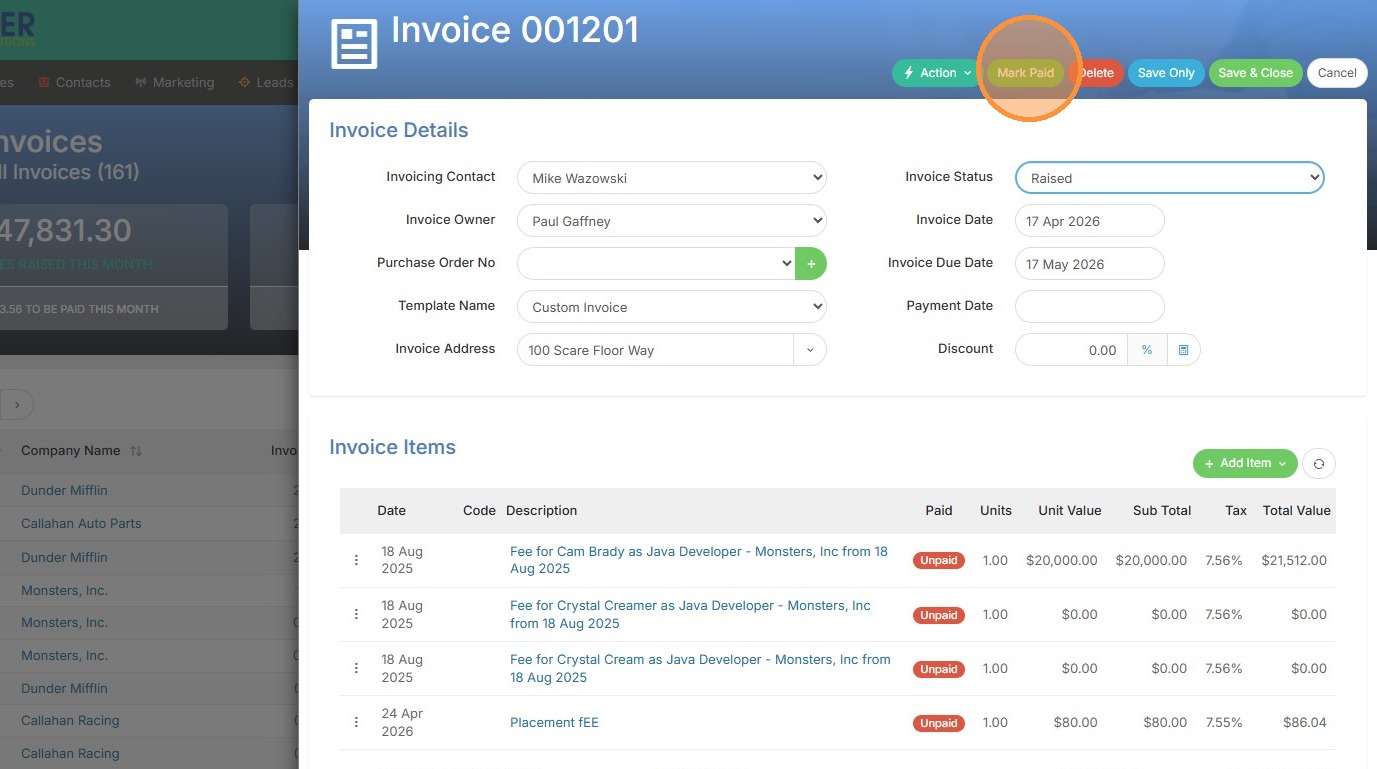Open row menu for Placement fEE item
The height and width of the screenshot is (769, 1377).
tap(356, 722)
